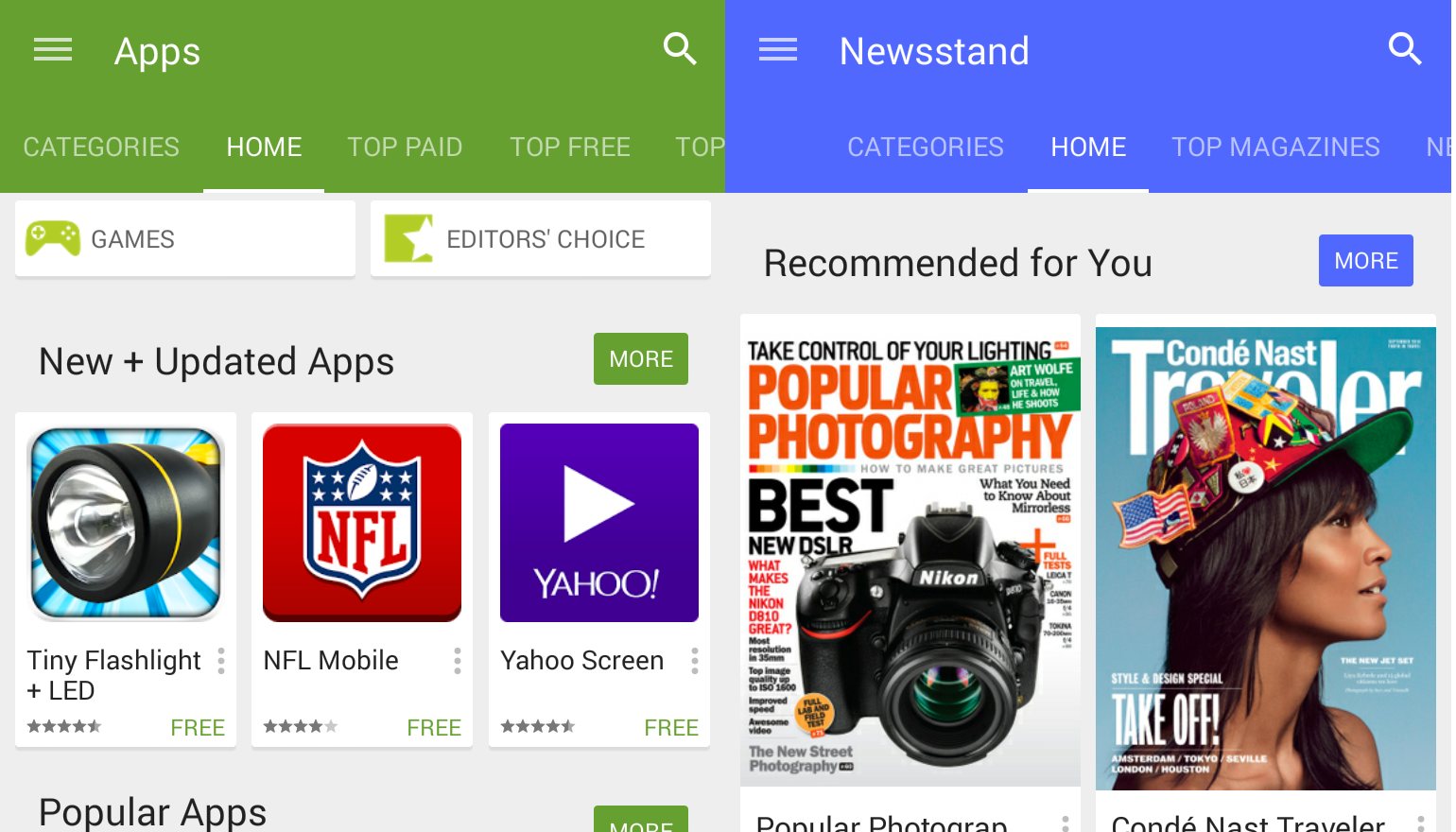Open the Newsstand hamburger navigation menu
Viewport: 1456px width, 832px height.
778,49
